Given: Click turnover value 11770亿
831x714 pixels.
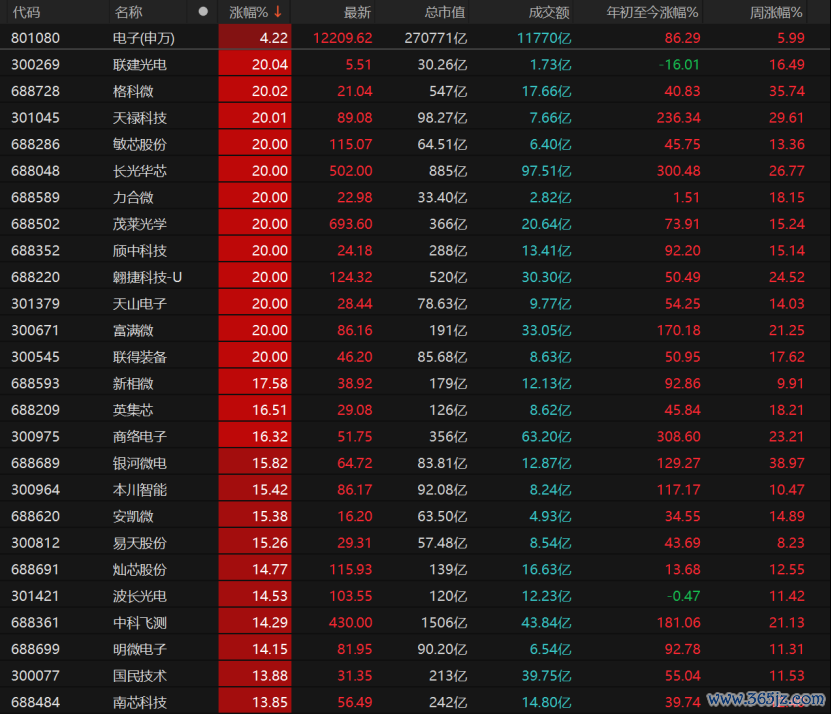Looking at the screenshot, I should [x=544, y=38].
